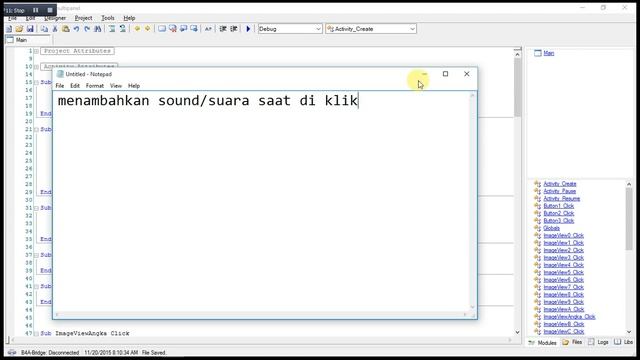Screen dimensions: 640x360
Task: Click the Auto format AF toolbar icon
Action: (x=208, y=29)
